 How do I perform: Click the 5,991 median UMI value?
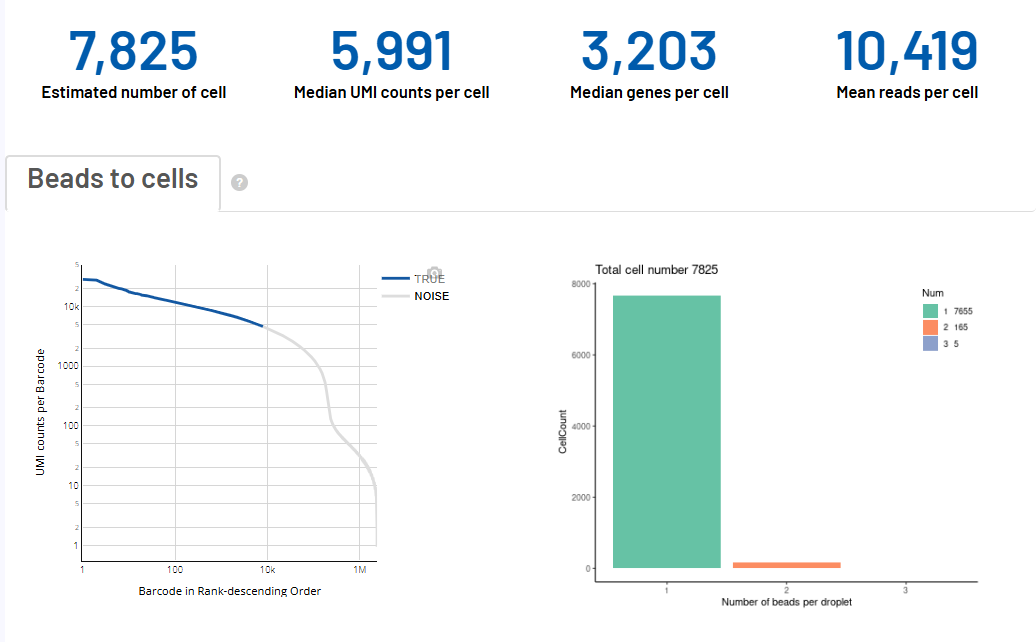[391, 51]
